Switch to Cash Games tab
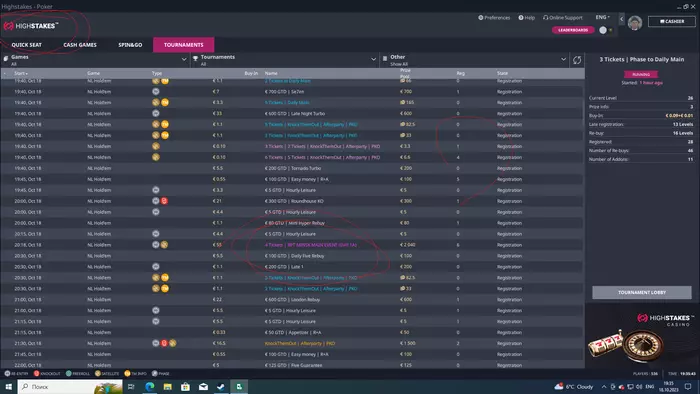 pos(80,45)
